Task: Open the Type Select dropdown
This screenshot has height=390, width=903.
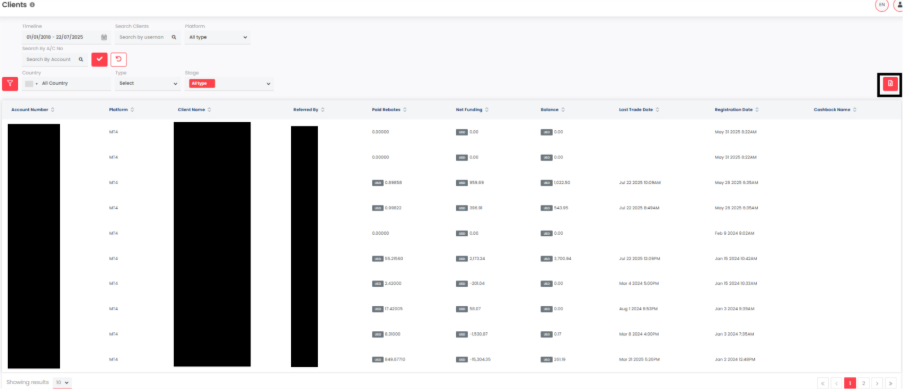Action: (x=147, y=84)
